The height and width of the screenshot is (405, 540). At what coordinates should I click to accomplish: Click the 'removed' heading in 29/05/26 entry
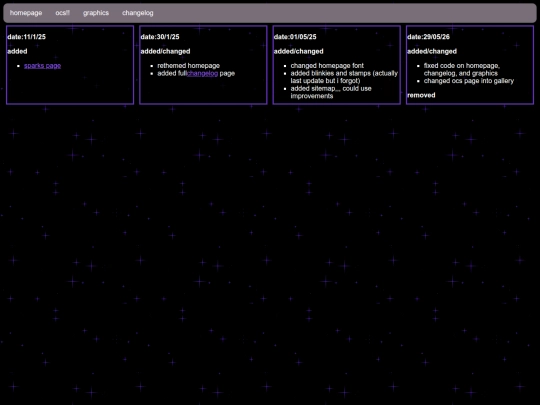421,95
